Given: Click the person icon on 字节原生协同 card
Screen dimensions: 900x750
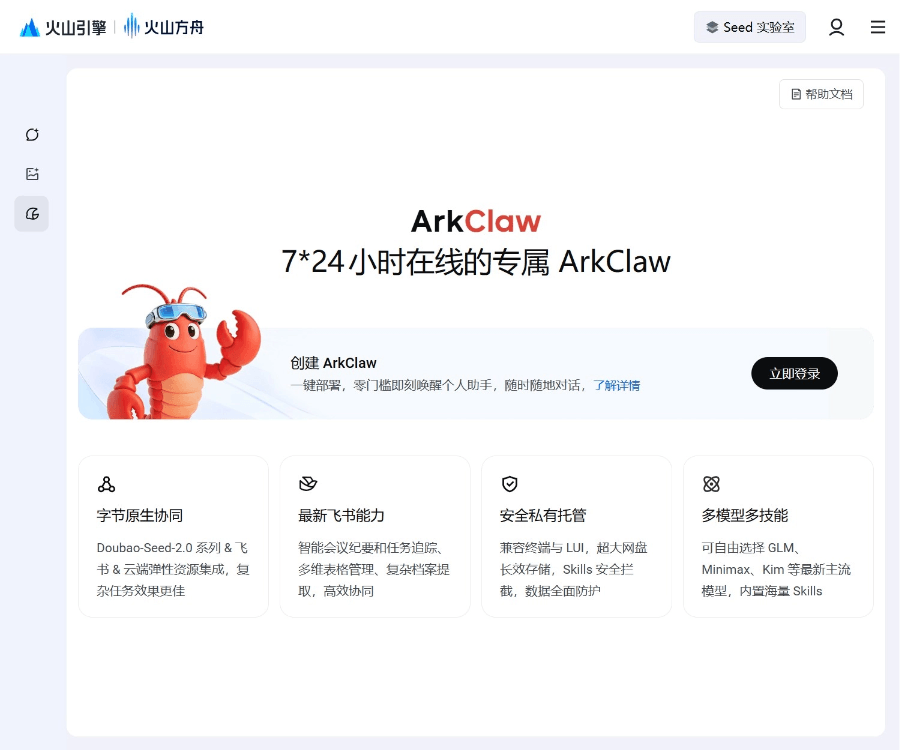Looking at the screenshot, I should click(107, 484).
